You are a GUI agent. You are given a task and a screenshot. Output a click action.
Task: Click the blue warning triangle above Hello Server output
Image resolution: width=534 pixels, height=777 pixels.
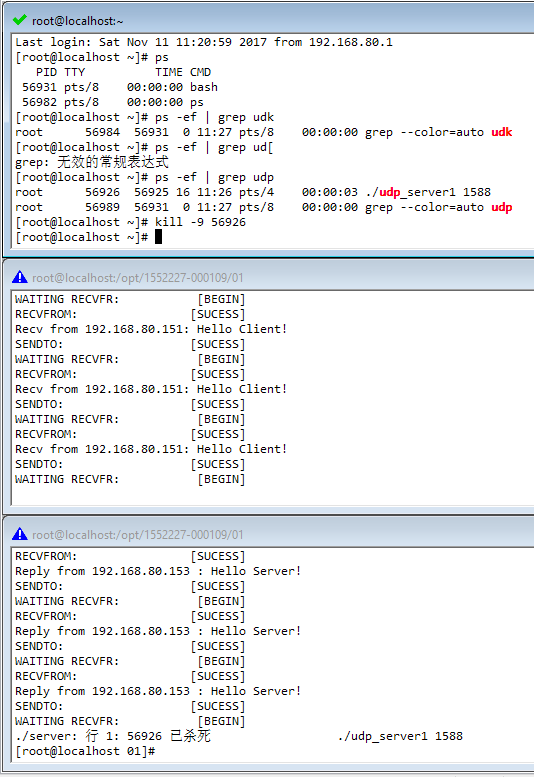coord(20,534)
